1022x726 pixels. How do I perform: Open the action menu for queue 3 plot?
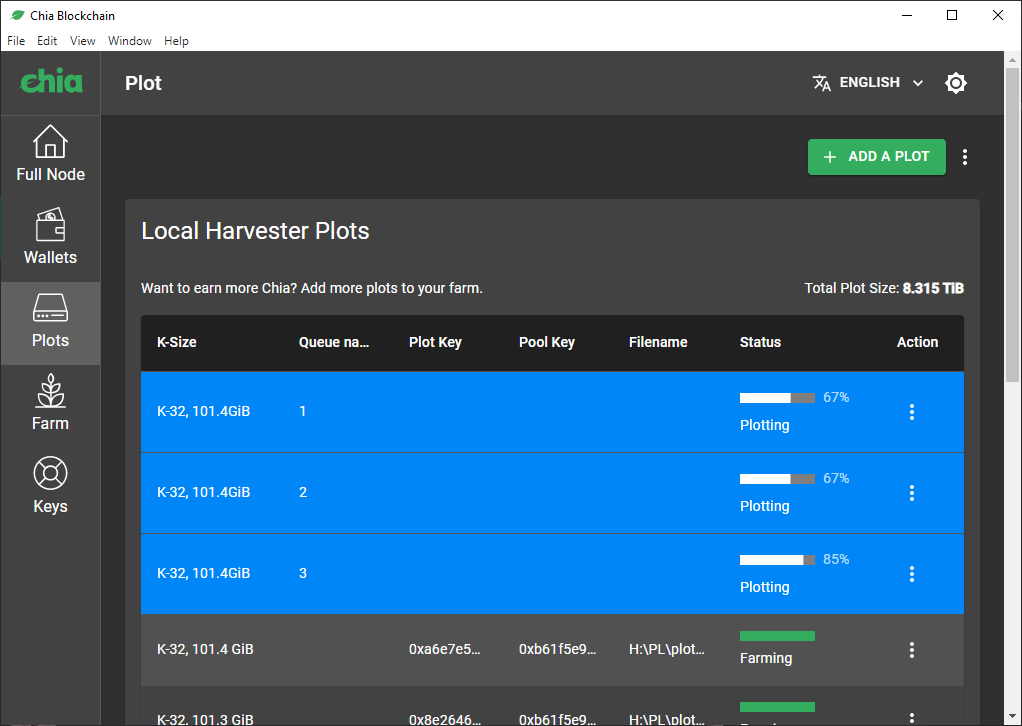pos(912,574)
